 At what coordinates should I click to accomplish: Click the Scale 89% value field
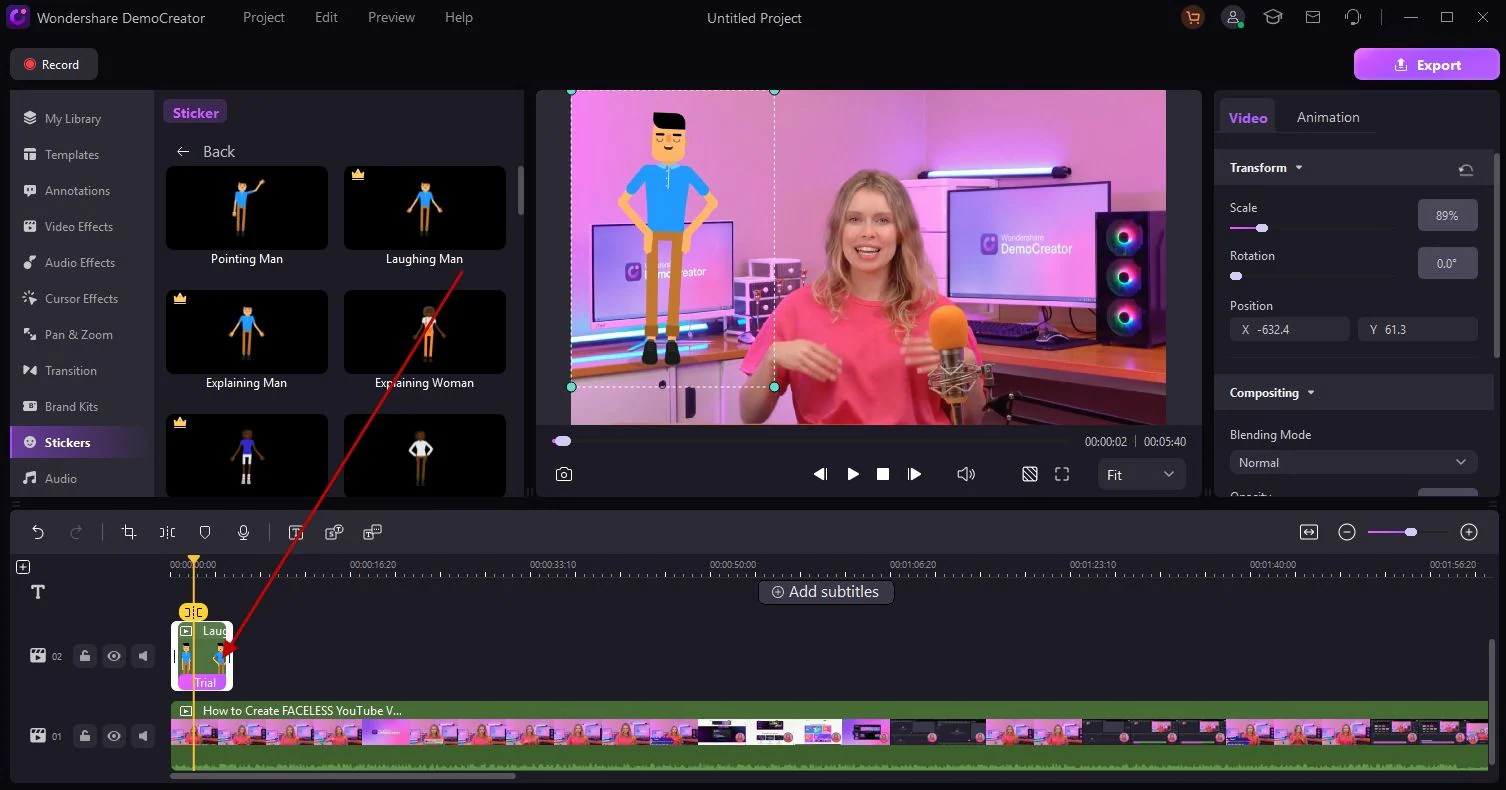[1448, 215]
